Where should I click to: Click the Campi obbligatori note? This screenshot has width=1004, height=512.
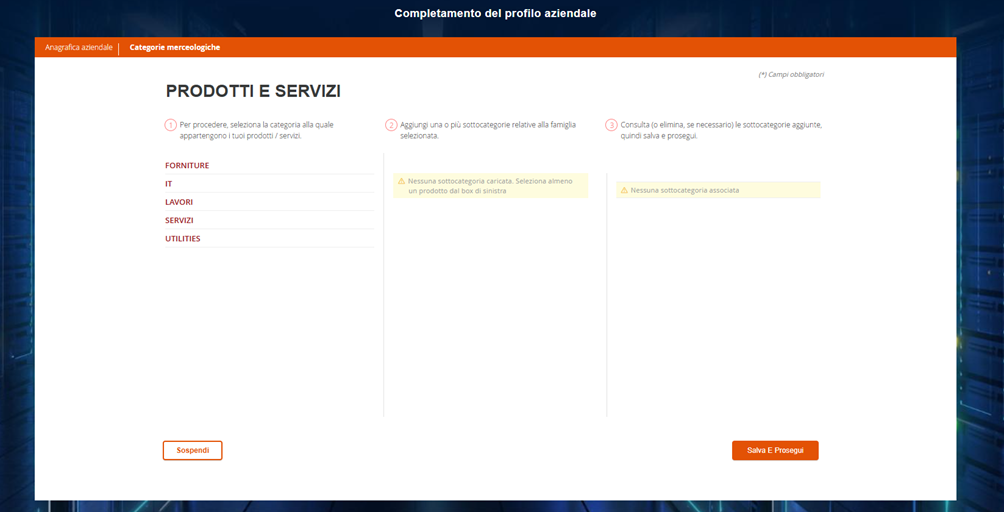791,74
